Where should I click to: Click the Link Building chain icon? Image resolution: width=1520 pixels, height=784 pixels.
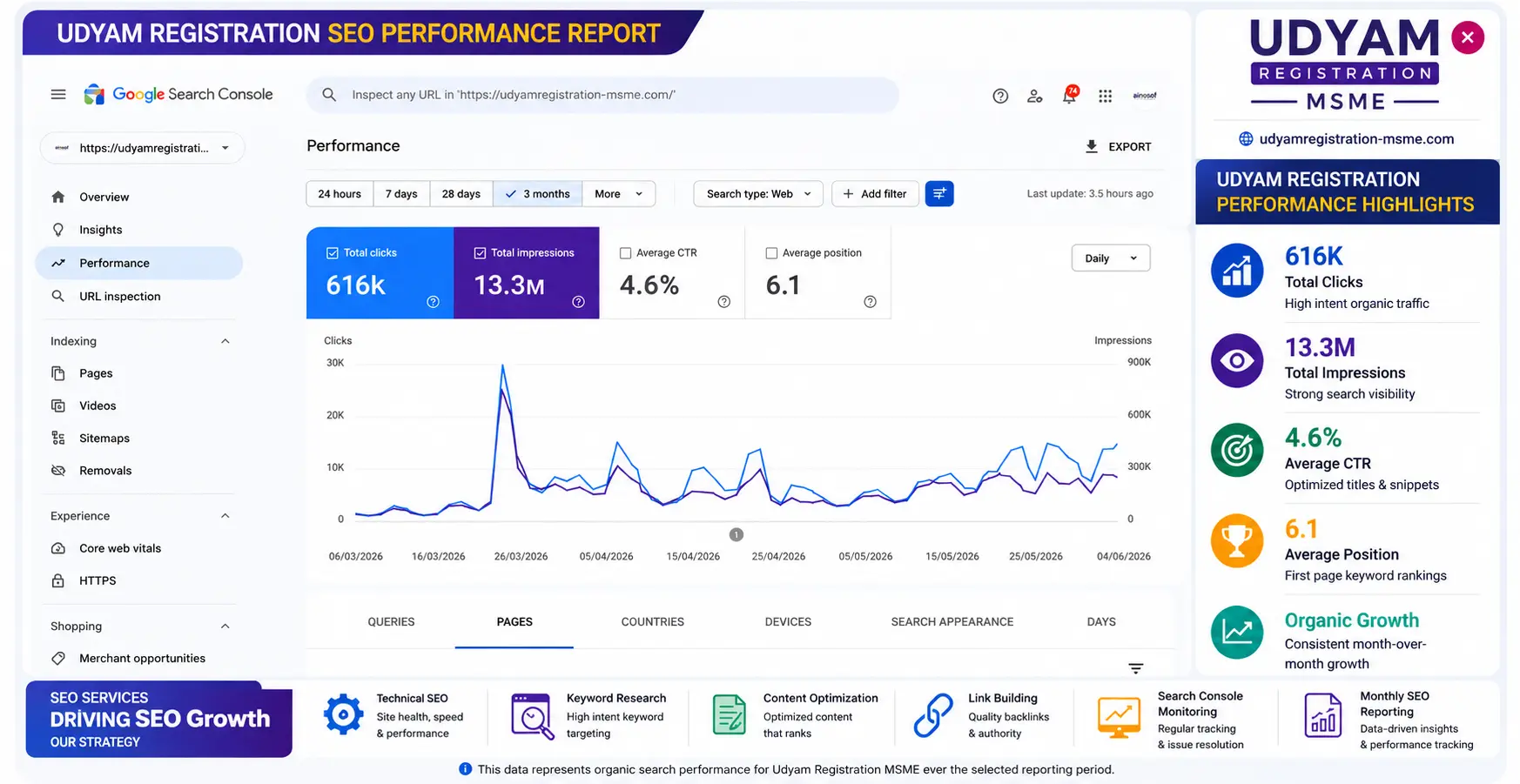tap(933, 715)
